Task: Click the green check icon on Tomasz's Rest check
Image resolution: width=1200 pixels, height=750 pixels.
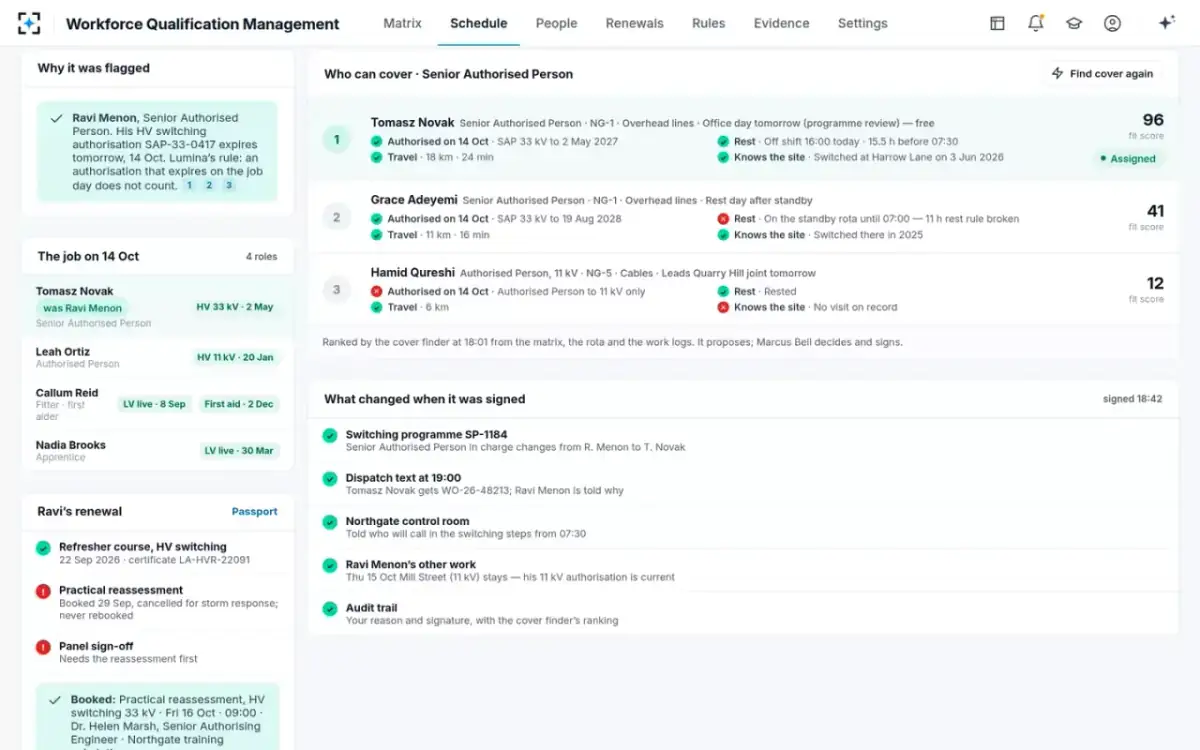Action: tap(723, 142)
